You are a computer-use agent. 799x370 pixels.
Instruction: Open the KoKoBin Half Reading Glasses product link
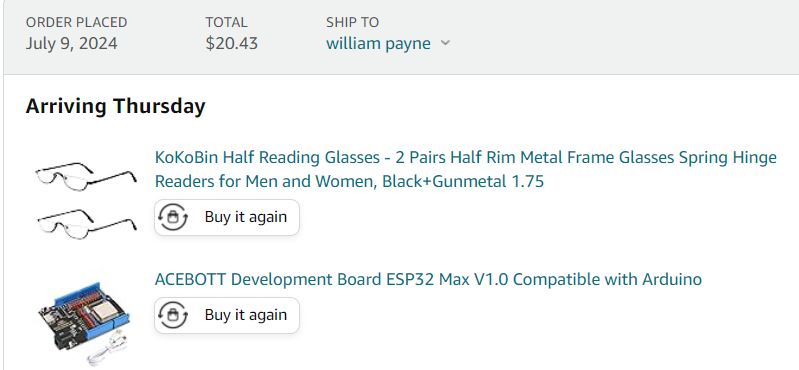466,169
